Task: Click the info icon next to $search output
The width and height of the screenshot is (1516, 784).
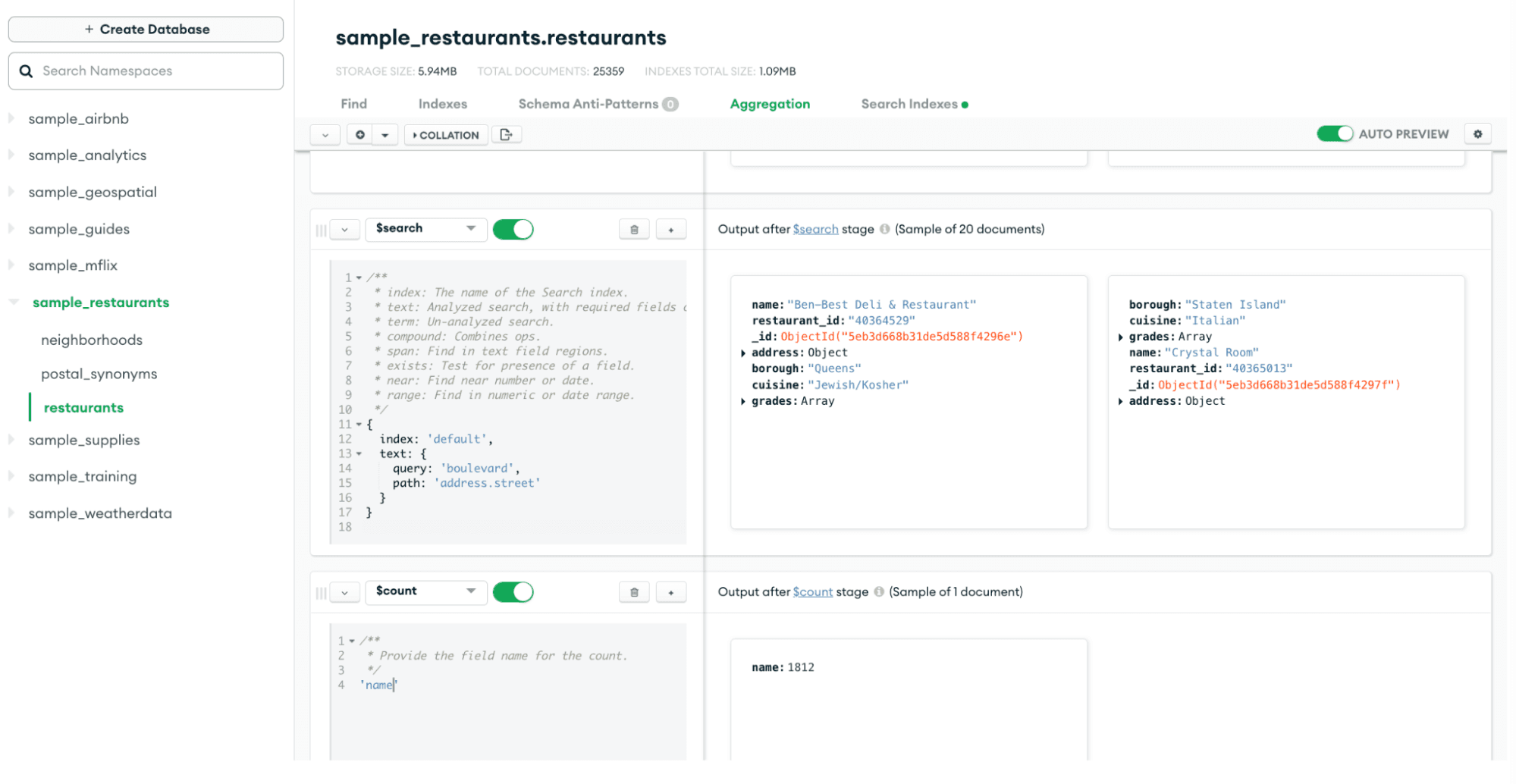Action: (884, 229)
